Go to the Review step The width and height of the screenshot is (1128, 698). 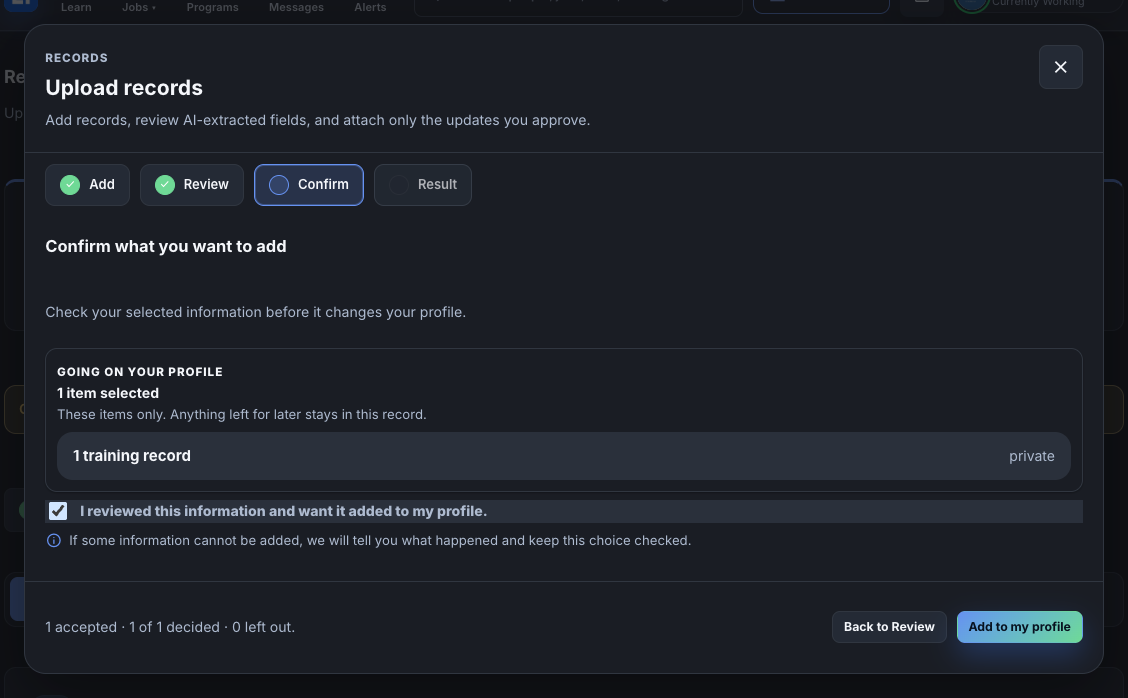[x=192, y=185]
